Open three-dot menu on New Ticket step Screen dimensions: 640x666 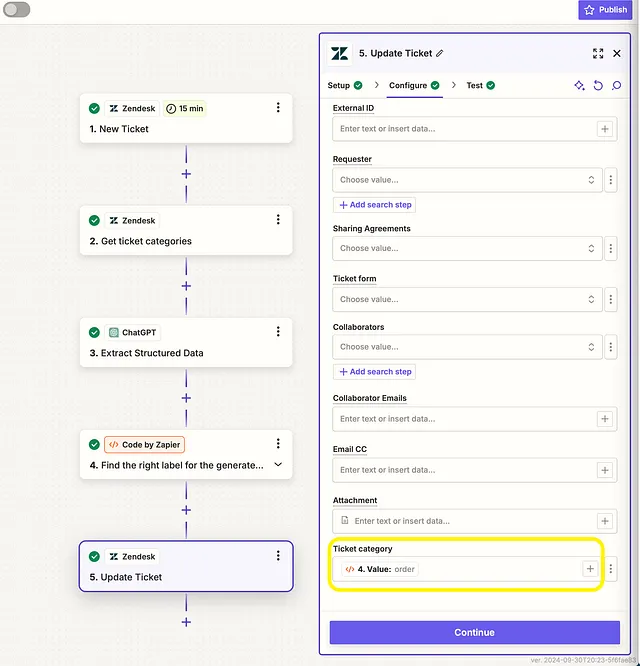point(278,107)
